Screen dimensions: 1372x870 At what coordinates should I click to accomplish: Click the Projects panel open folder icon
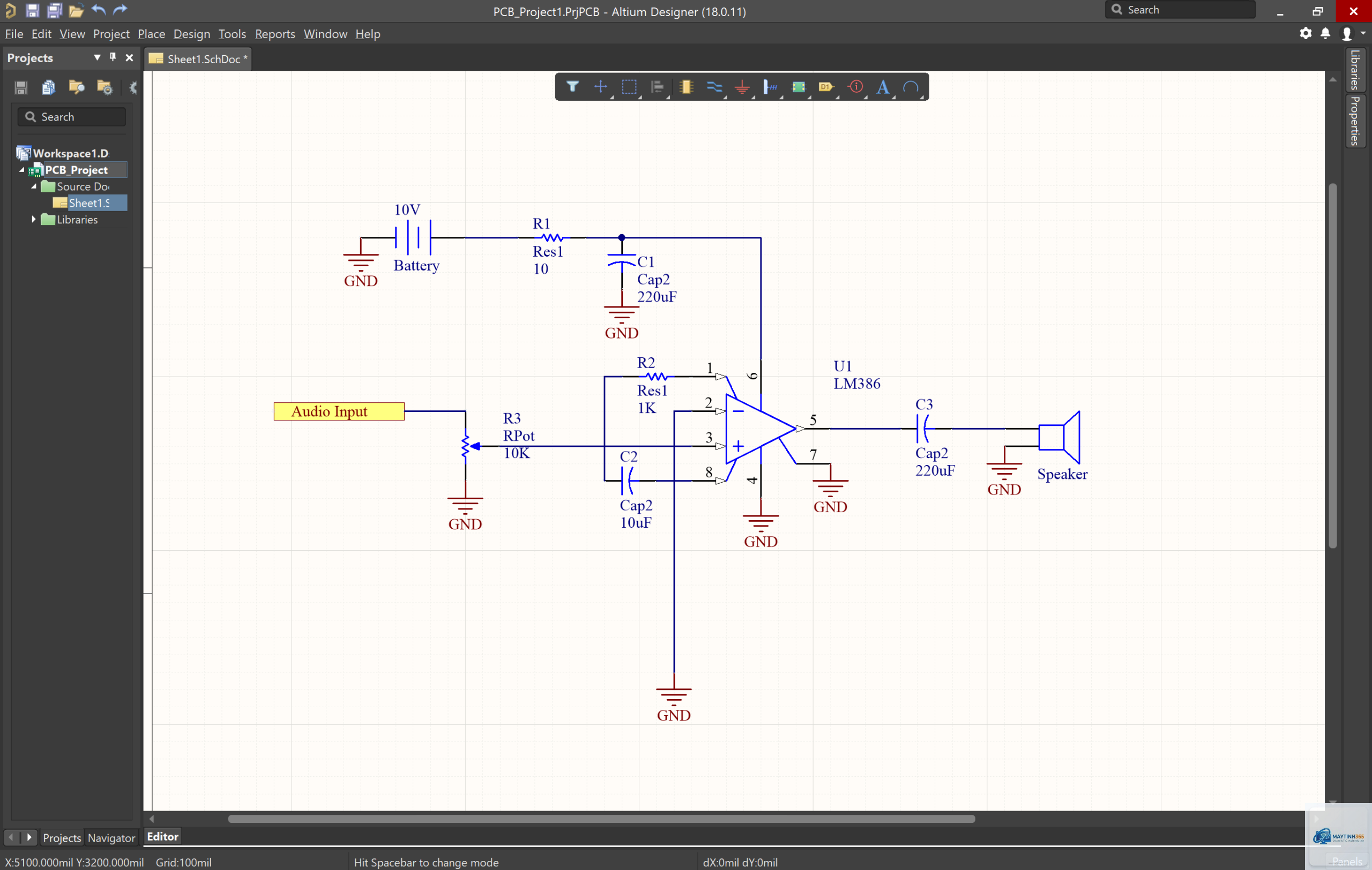tap(76, 87)
